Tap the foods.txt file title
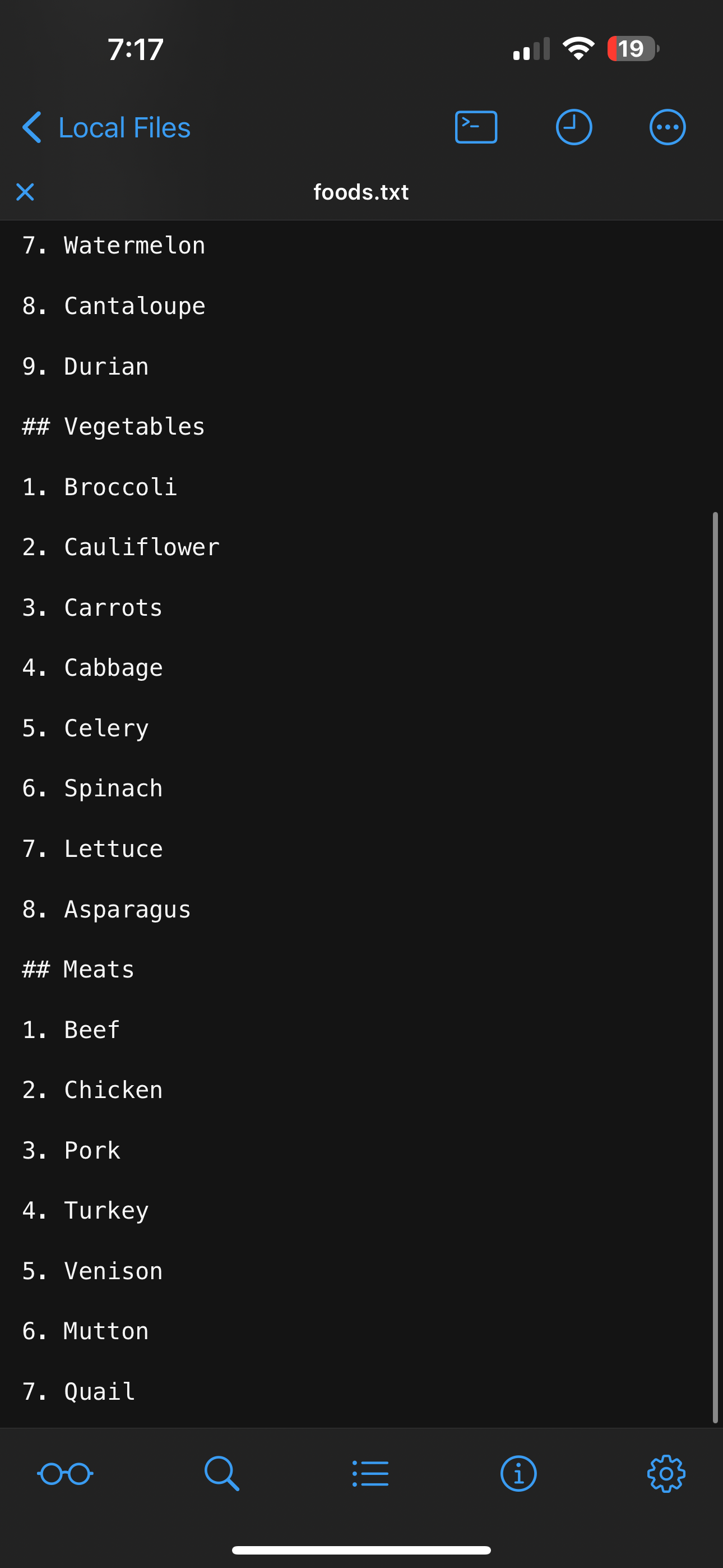Viewport: 723px width, 1568px height. (x=361, y=192)
